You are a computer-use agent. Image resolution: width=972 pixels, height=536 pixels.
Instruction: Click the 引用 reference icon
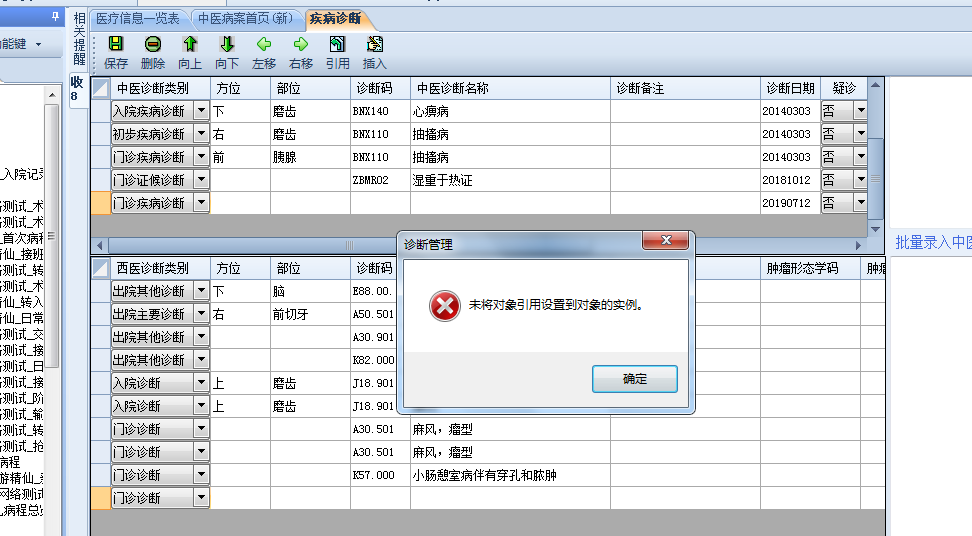(337, 44)
